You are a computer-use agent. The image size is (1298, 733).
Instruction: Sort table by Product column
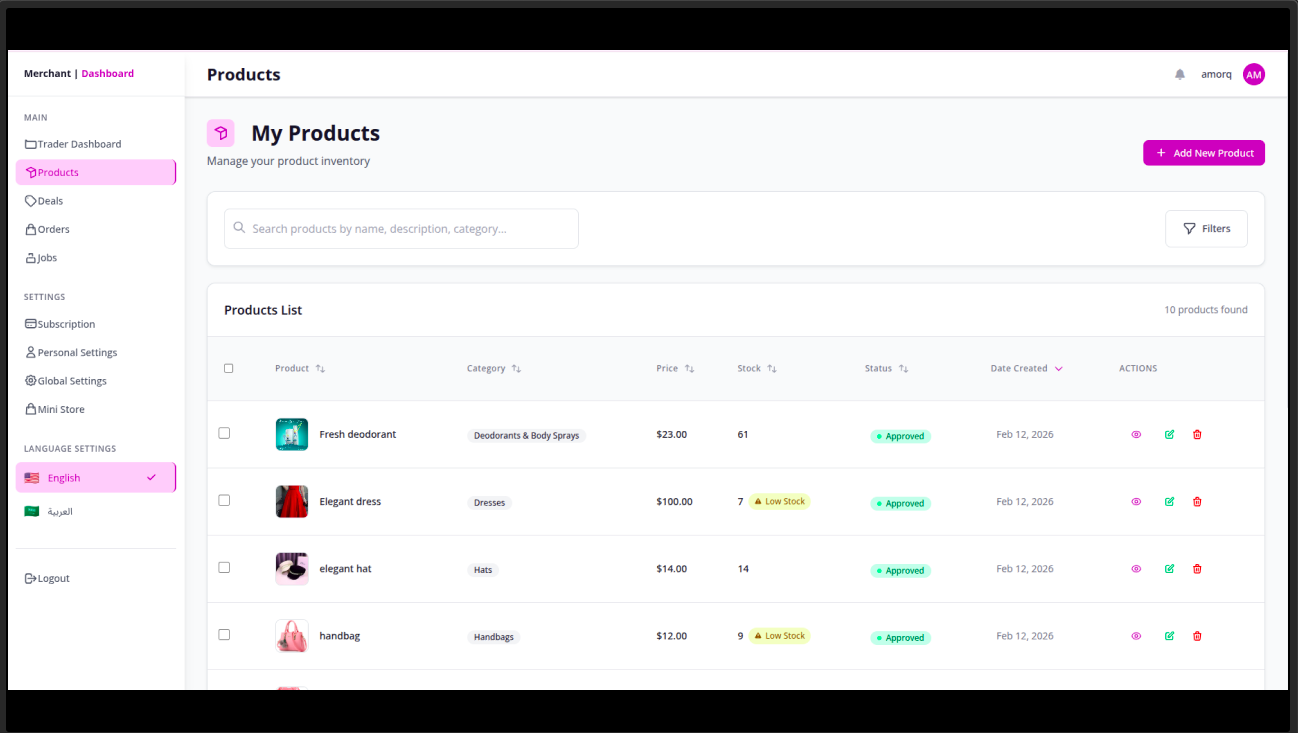click(x=300, y=368)
